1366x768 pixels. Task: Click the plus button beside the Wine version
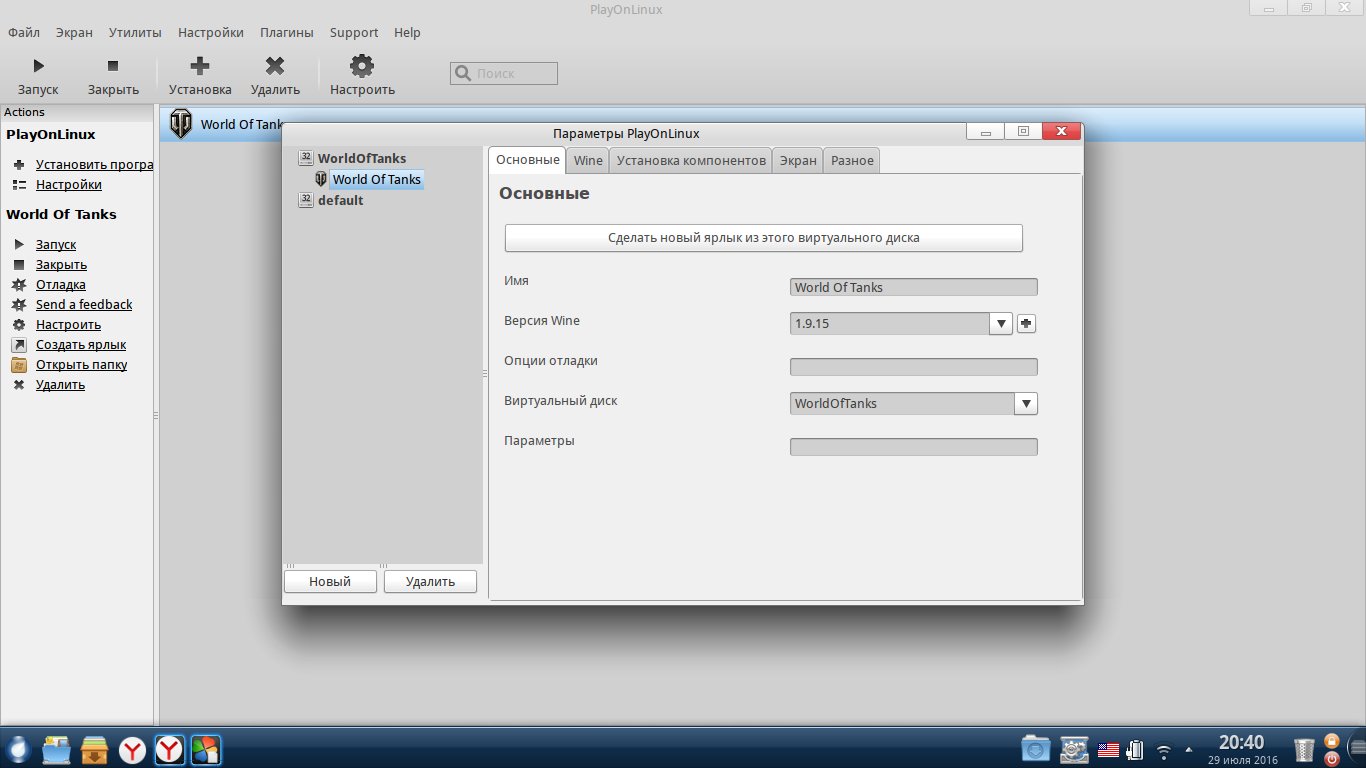pyautogui.click(x=1026, y=324)
